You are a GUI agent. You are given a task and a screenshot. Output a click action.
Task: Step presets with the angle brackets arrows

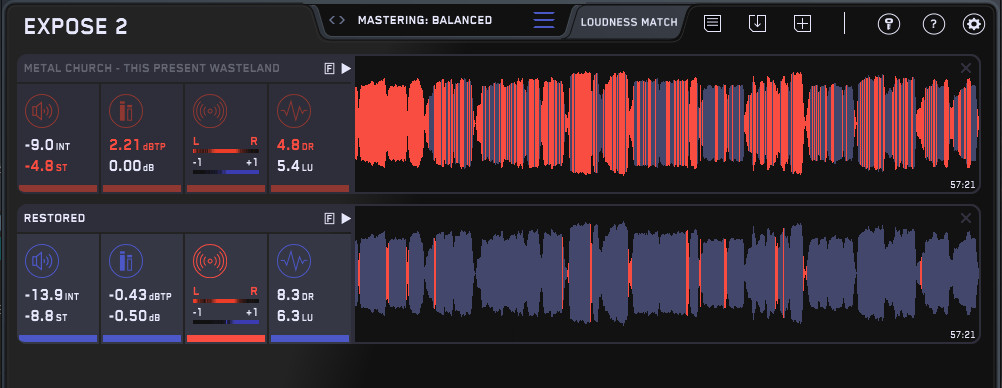(x=337, y=20)
